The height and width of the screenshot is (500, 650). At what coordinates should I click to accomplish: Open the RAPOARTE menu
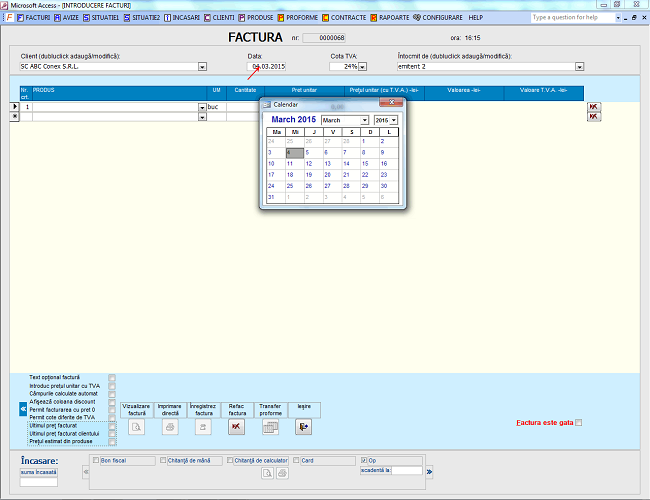(x=390, y=17)
